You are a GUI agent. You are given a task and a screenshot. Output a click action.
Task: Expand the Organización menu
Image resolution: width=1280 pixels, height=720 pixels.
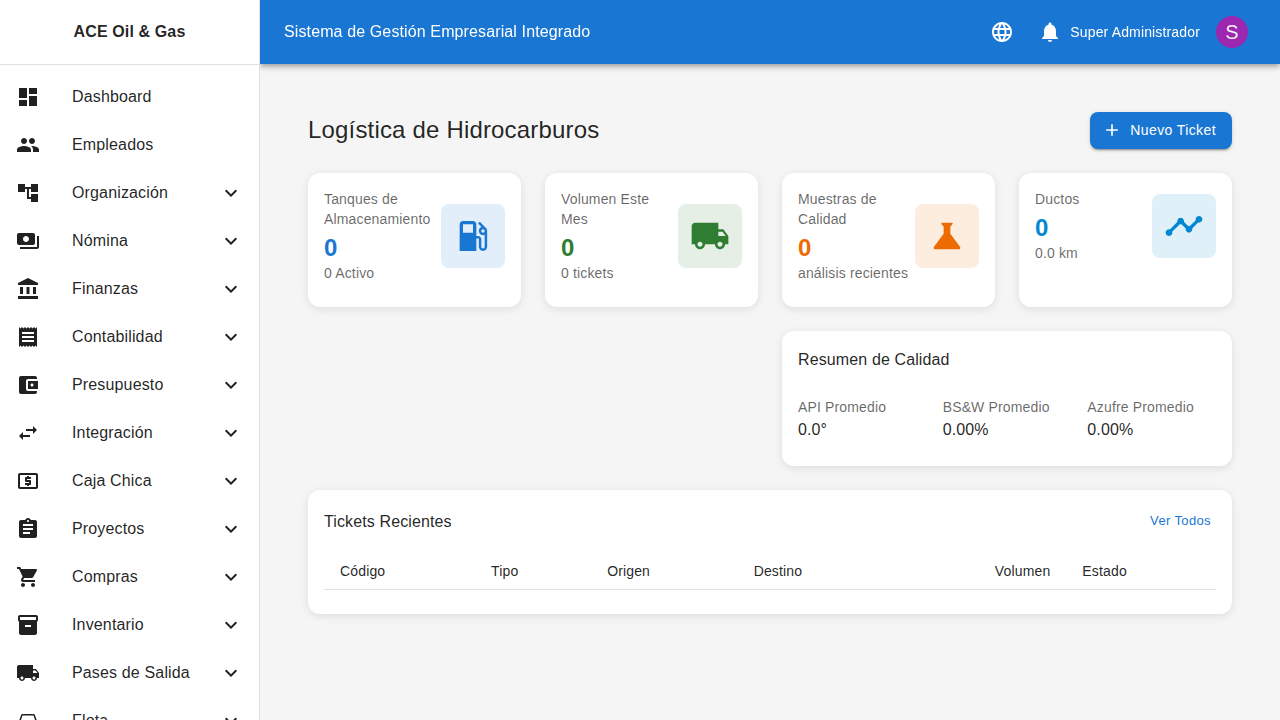click(231, 192)
